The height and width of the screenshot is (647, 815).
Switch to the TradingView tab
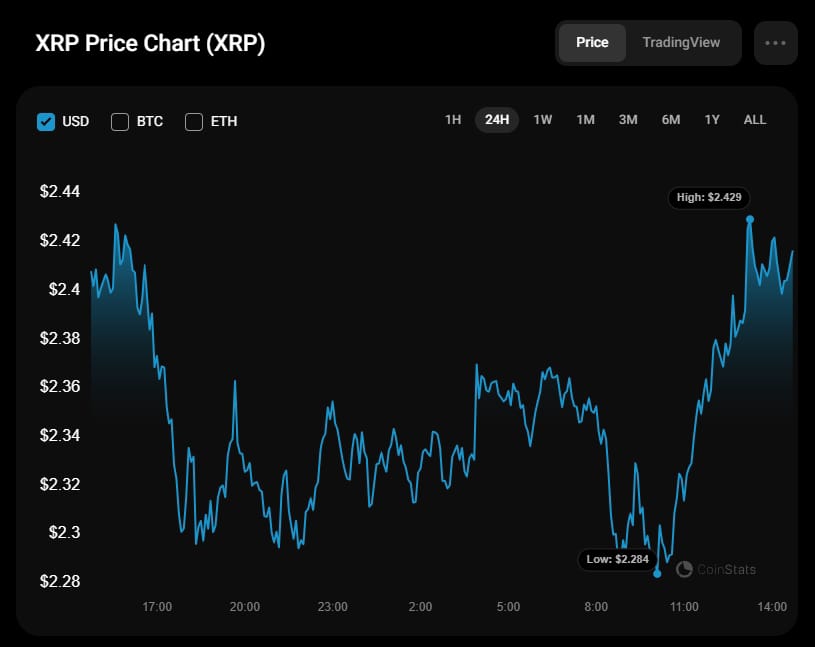(x=681, y=43)
